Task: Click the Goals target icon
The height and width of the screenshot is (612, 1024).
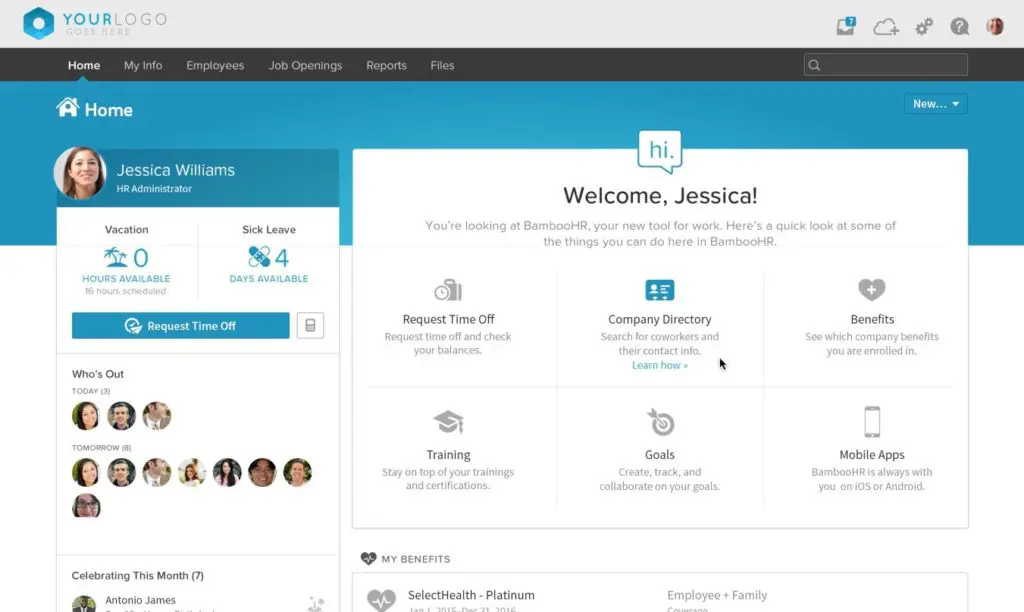Action: tap(660, 423)
